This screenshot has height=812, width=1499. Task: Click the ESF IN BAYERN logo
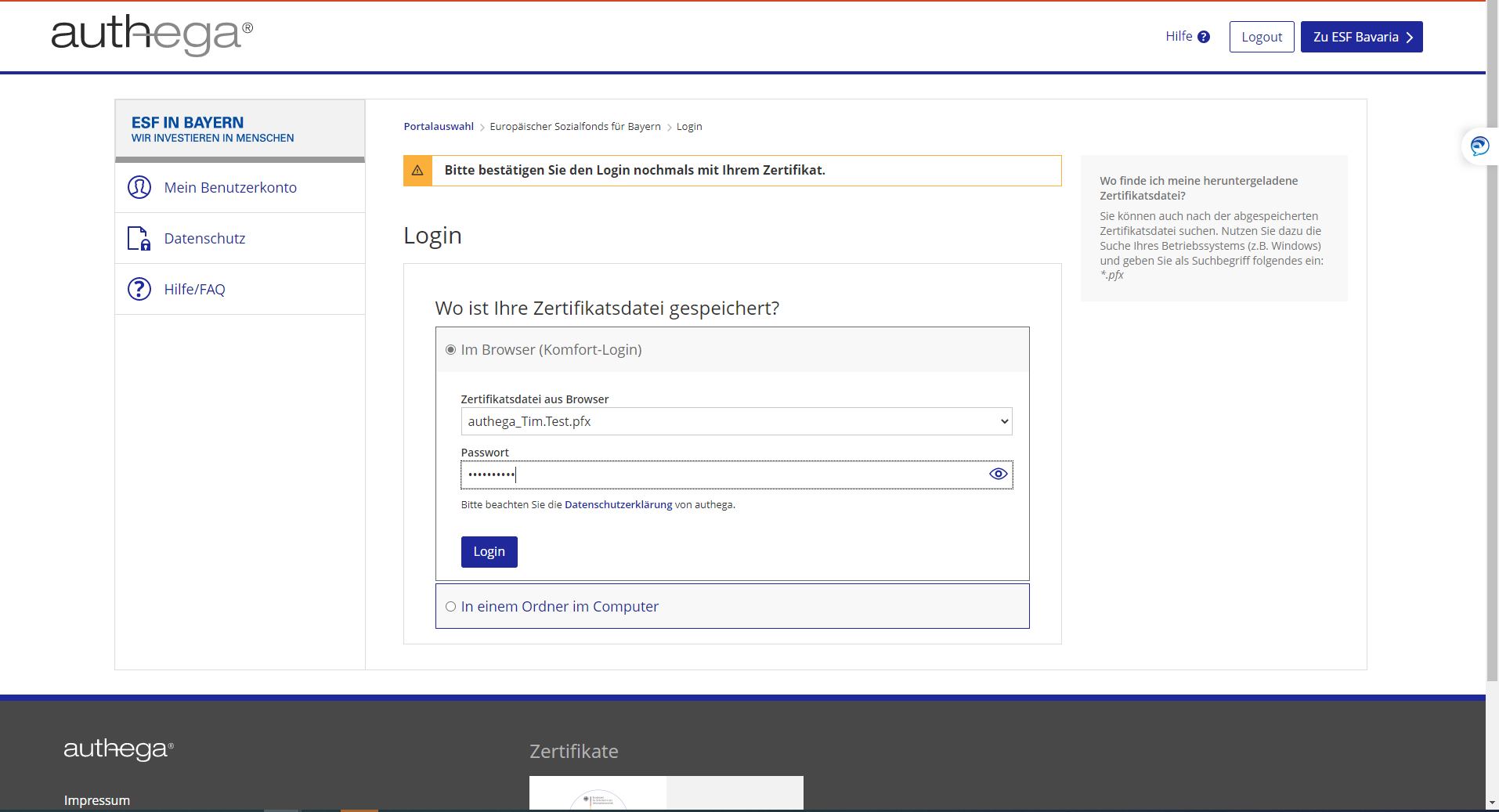212,129
